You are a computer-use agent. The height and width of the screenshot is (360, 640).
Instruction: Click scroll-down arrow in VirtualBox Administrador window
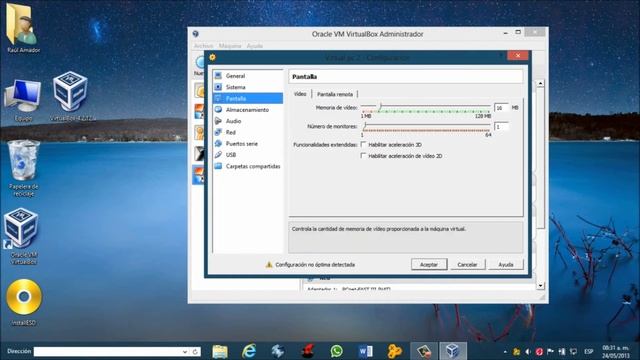(x=540, y=286)
